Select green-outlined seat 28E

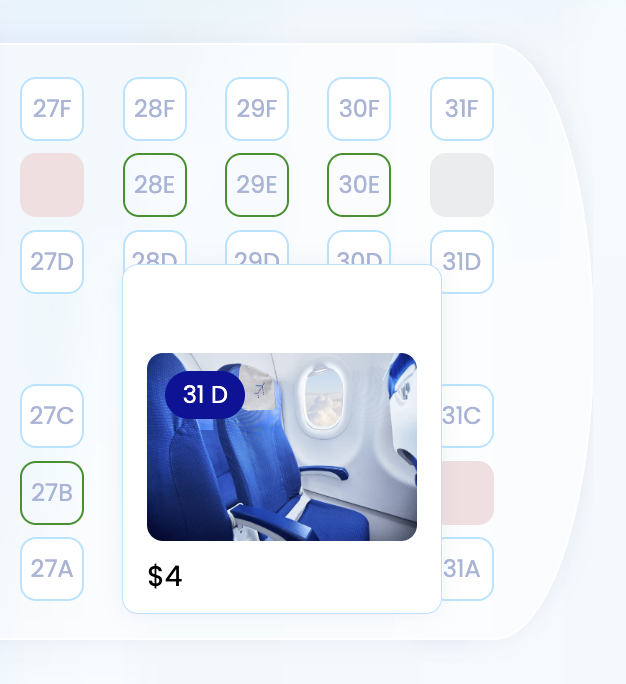tap(155, 185)
